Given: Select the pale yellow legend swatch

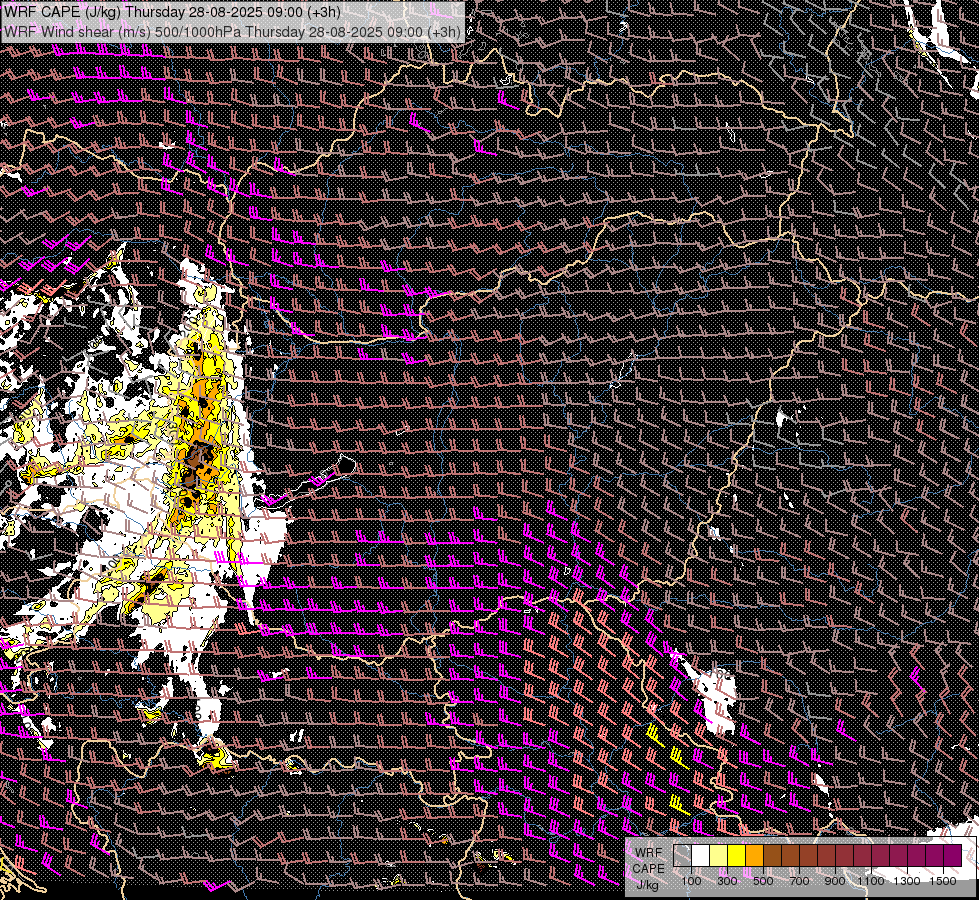Looking at the screenshot, I should [x=719, y=855].
